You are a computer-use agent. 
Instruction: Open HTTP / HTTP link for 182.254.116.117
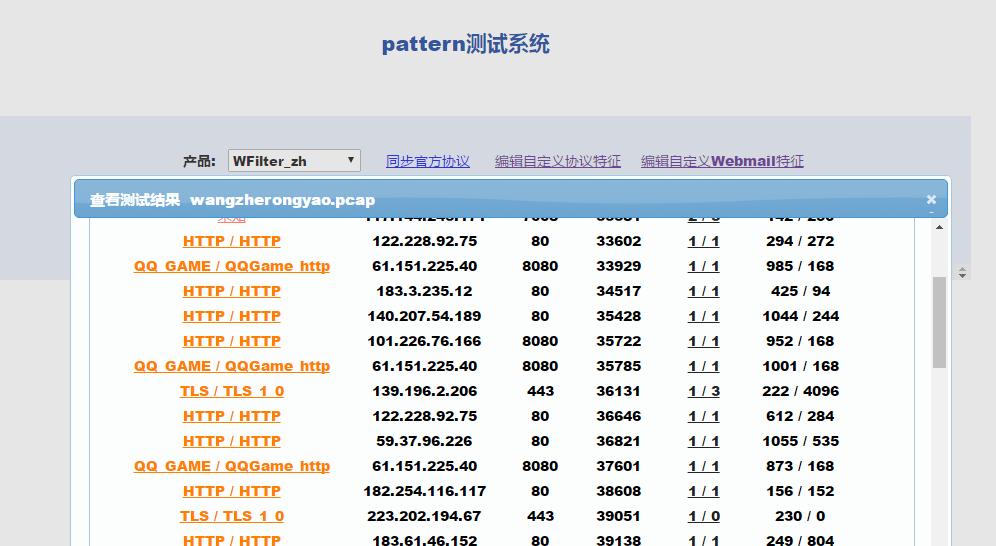click(232, 491)
